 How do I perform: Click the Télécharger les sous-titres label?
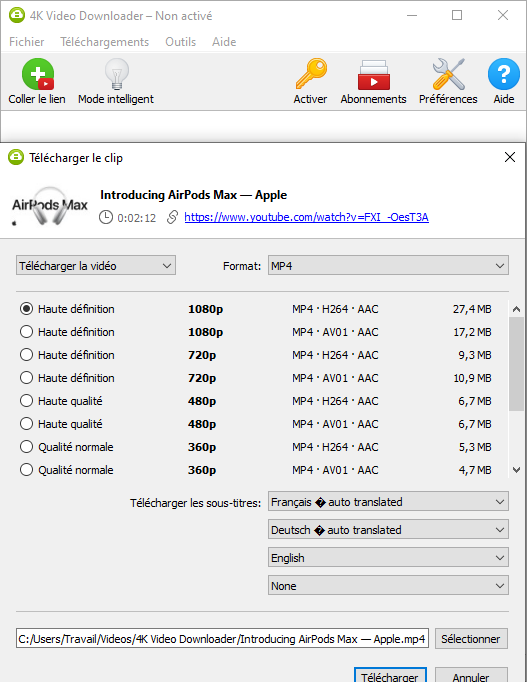[x=195, y=503]
